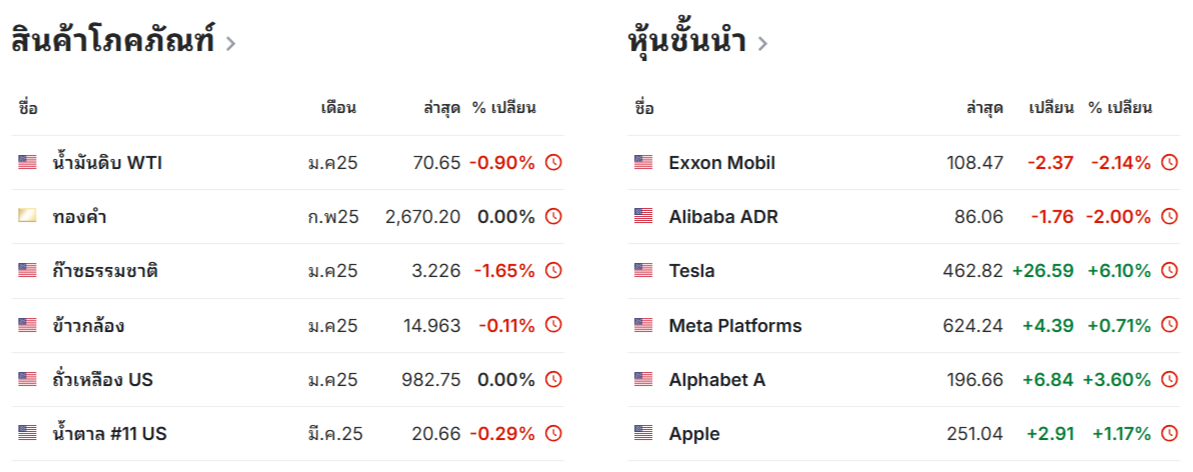1193x472 pixels.
Task: Open the สินค้าโภคภัณฑ์ heading link
Action: [x=113, y=40]
